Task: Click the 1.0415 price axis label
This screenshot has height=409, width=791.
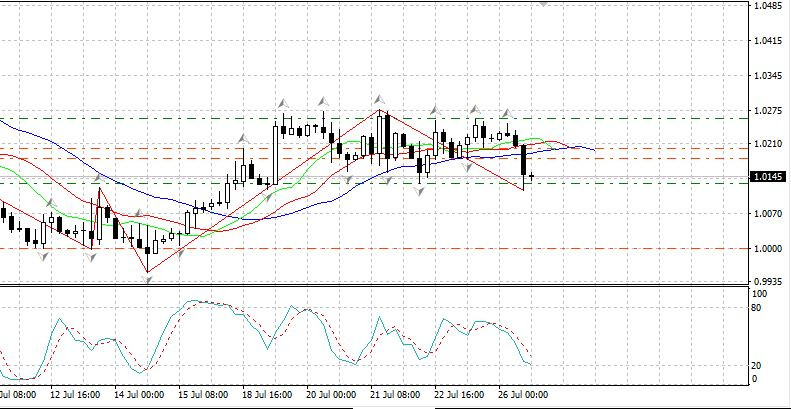Action: point(768,41)
